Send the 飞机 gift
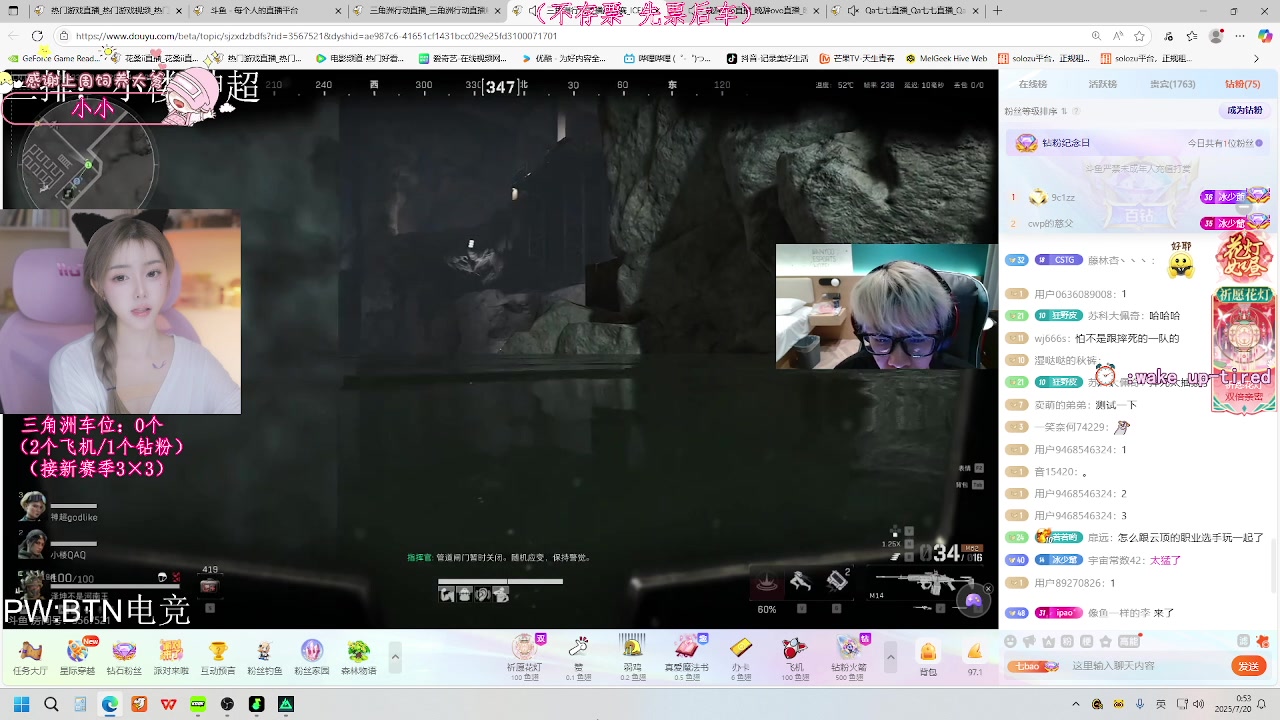1280x720 pixels. pos(794,657)
